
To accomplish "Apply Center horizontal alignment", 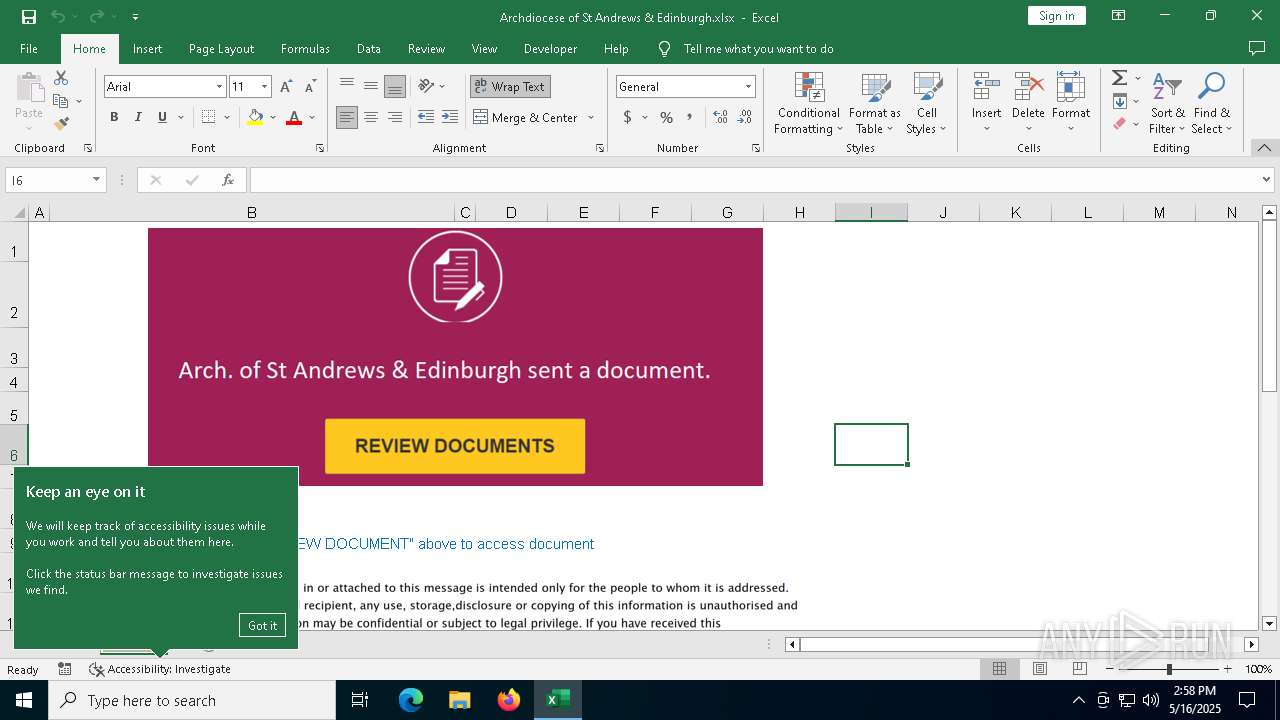I will [371, 117].
